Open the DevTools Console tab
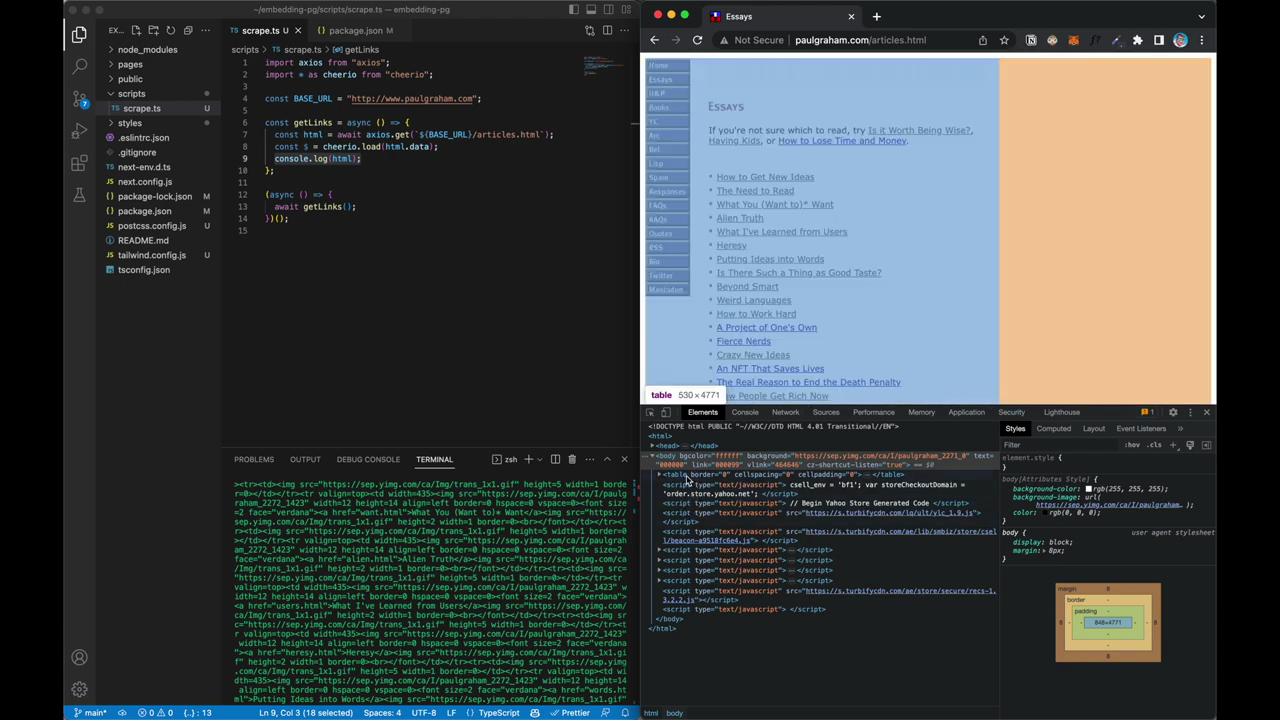 (x=745, y=412)
